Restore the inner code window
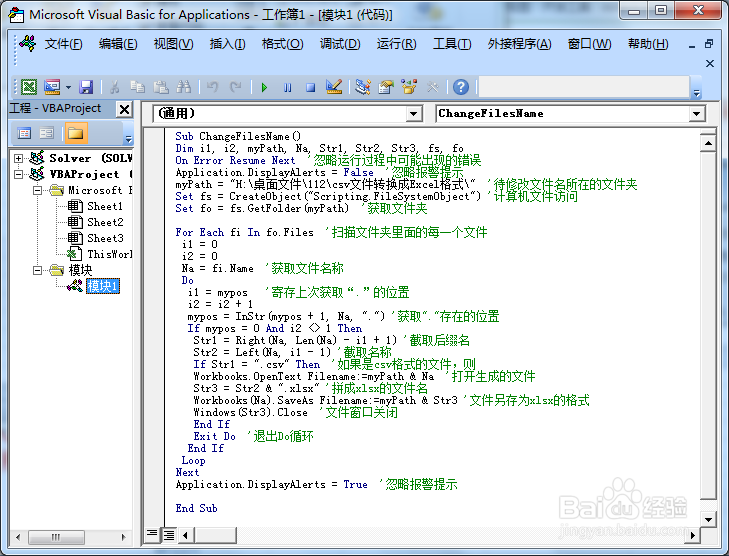 point(709,44)
